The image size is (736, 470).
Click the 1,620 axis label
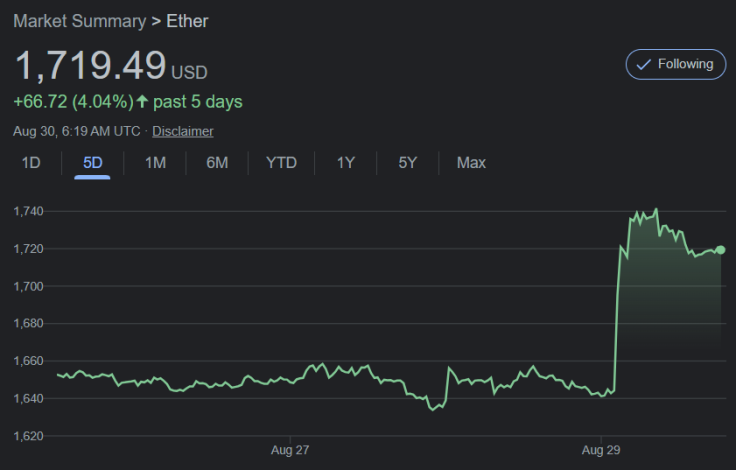[28, 436]
